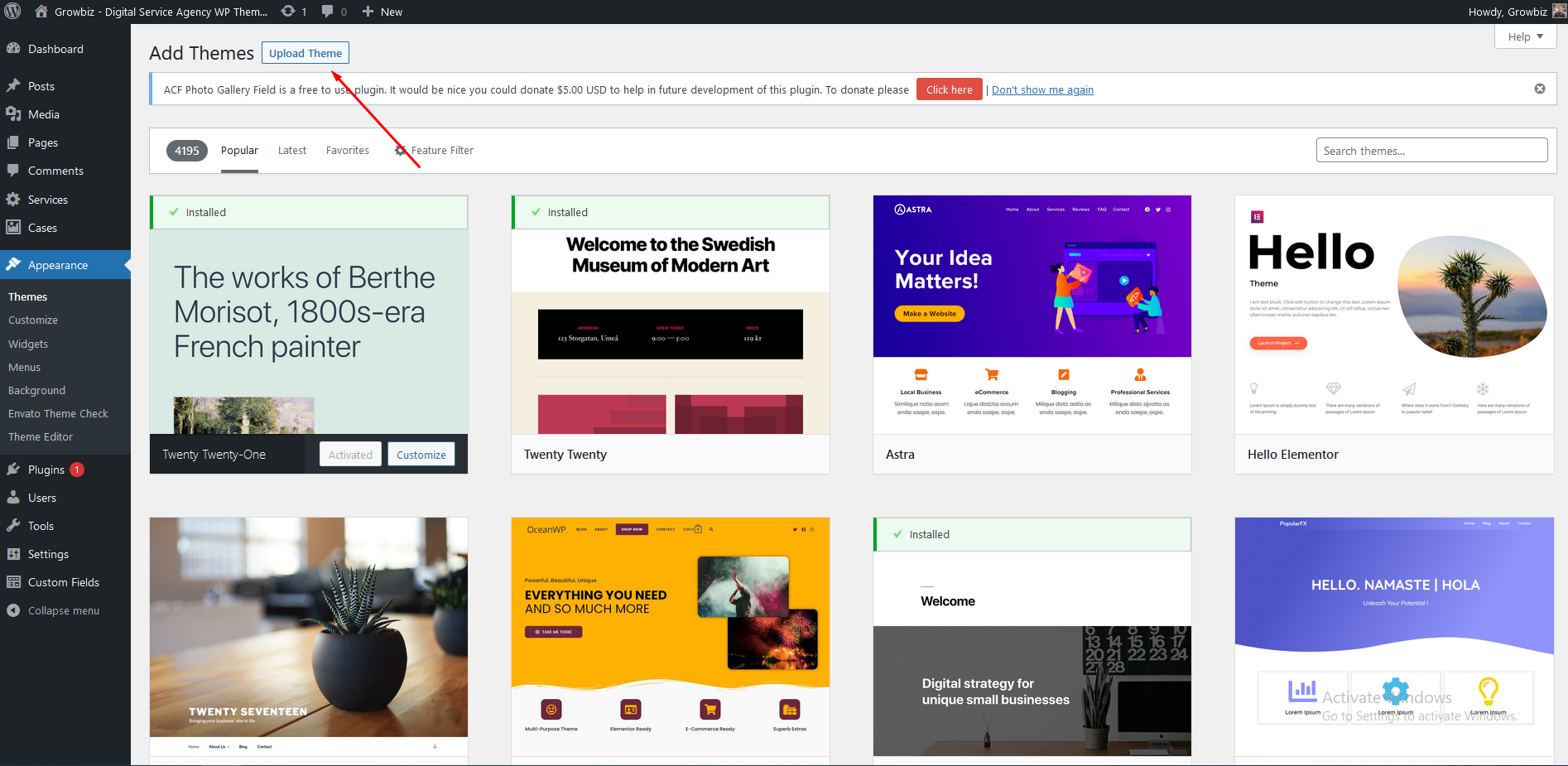Switch to the Popular tab
1568x766 pixels.
(239, 151)
